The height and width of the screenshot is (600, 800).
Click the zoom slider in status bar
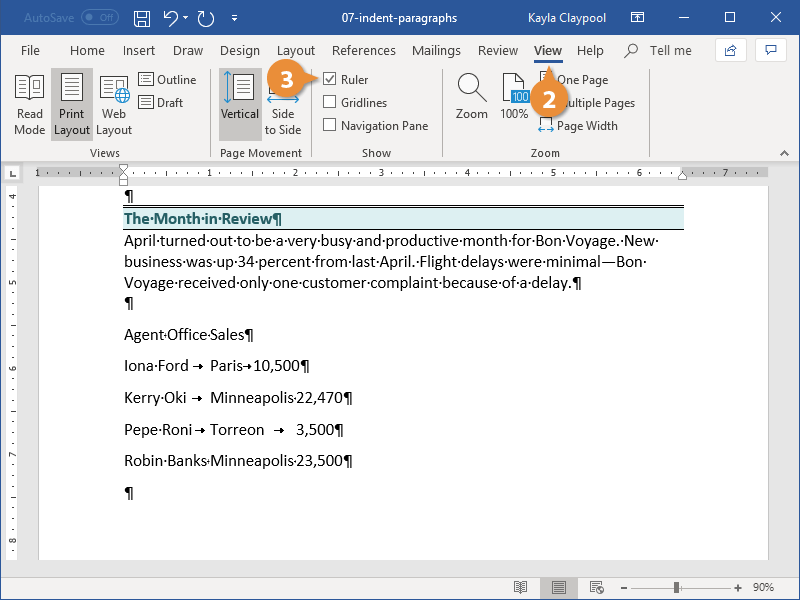[x=678, y=587]
